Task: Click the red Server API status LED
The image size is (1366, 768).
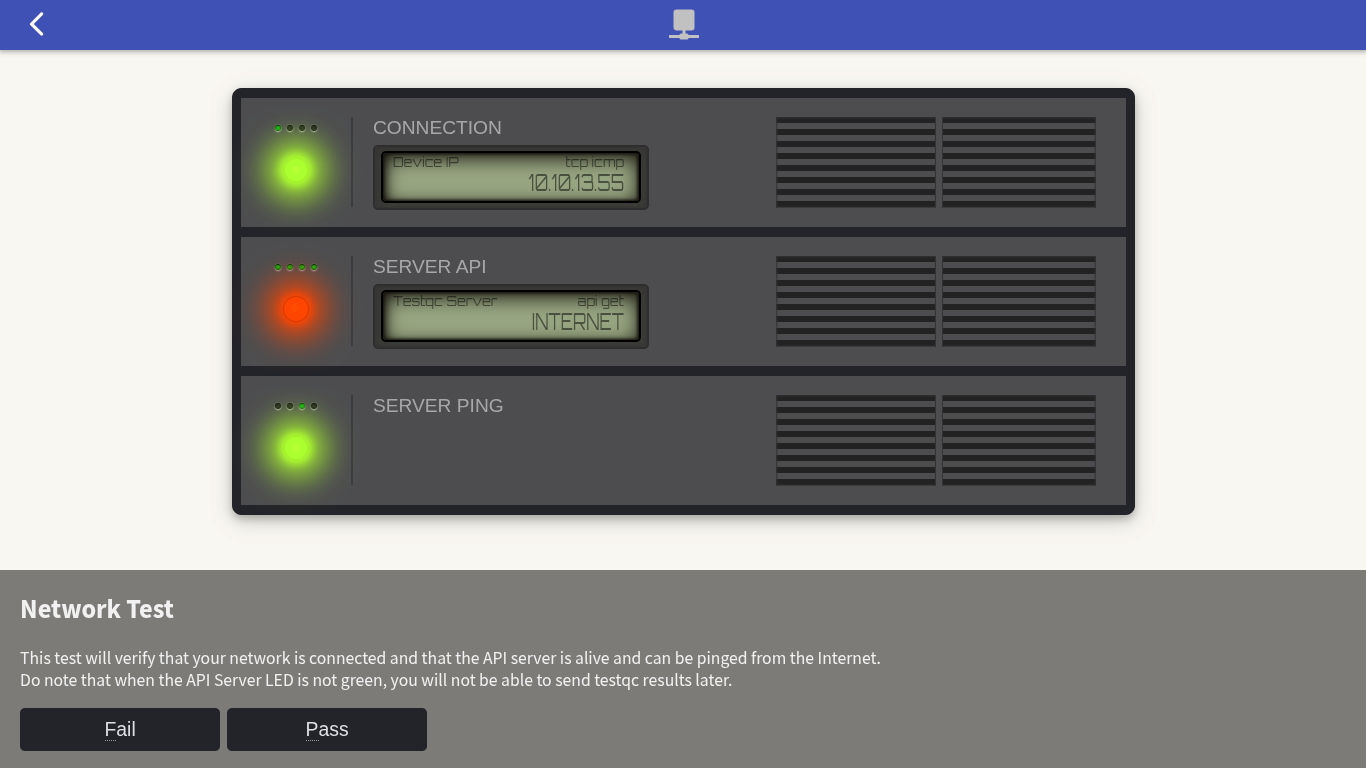Action: [296, 310]
